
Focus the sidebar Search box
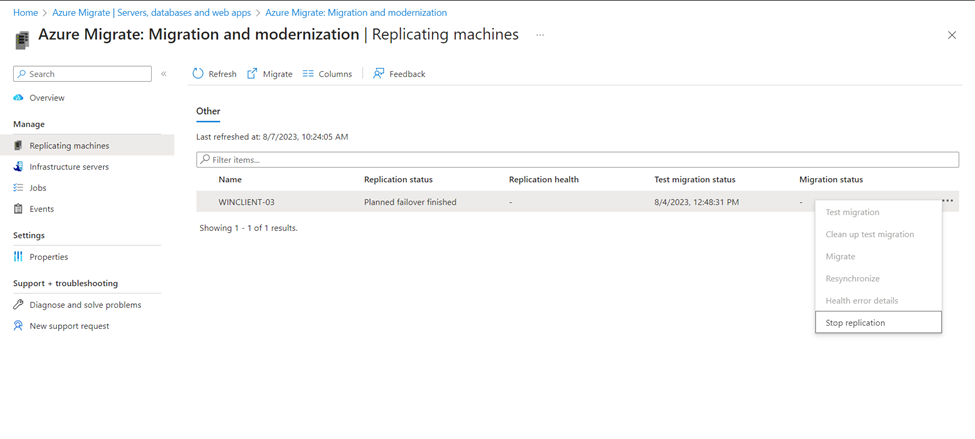tap(82, 74)
